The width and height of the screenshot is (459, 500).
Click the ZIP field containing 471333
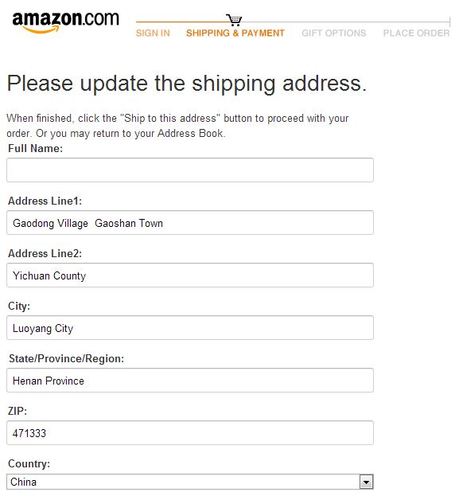coord(190,433)
